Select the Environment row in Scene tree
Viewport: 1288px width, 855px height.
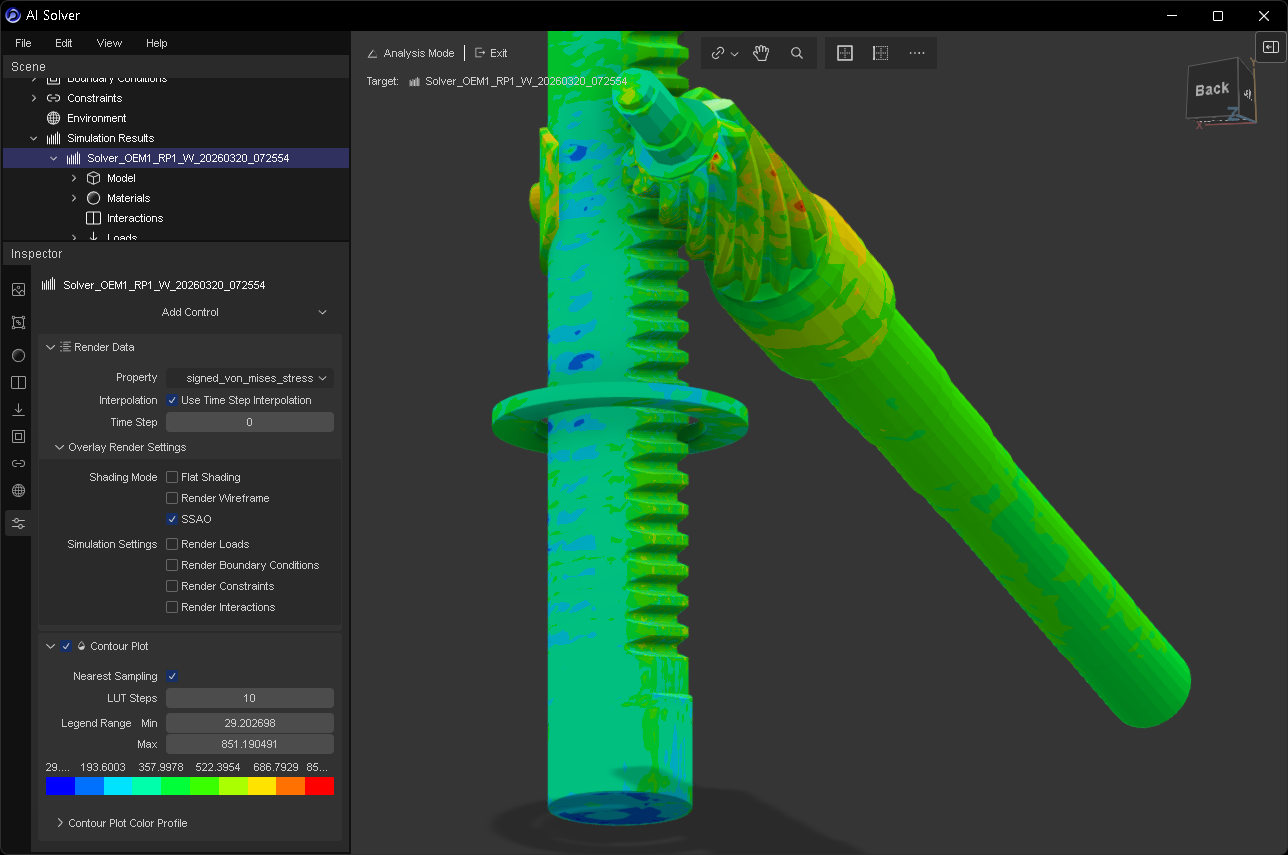point(176,118)
